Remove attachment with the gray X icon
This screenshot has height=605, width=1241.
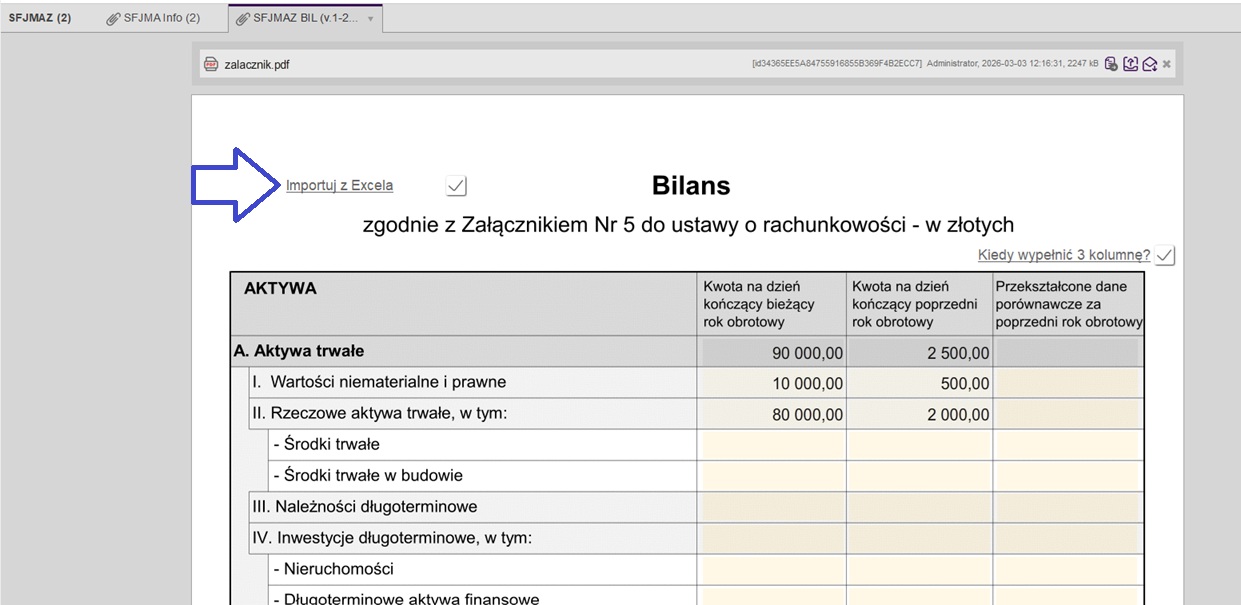(x=1167, y=64)
